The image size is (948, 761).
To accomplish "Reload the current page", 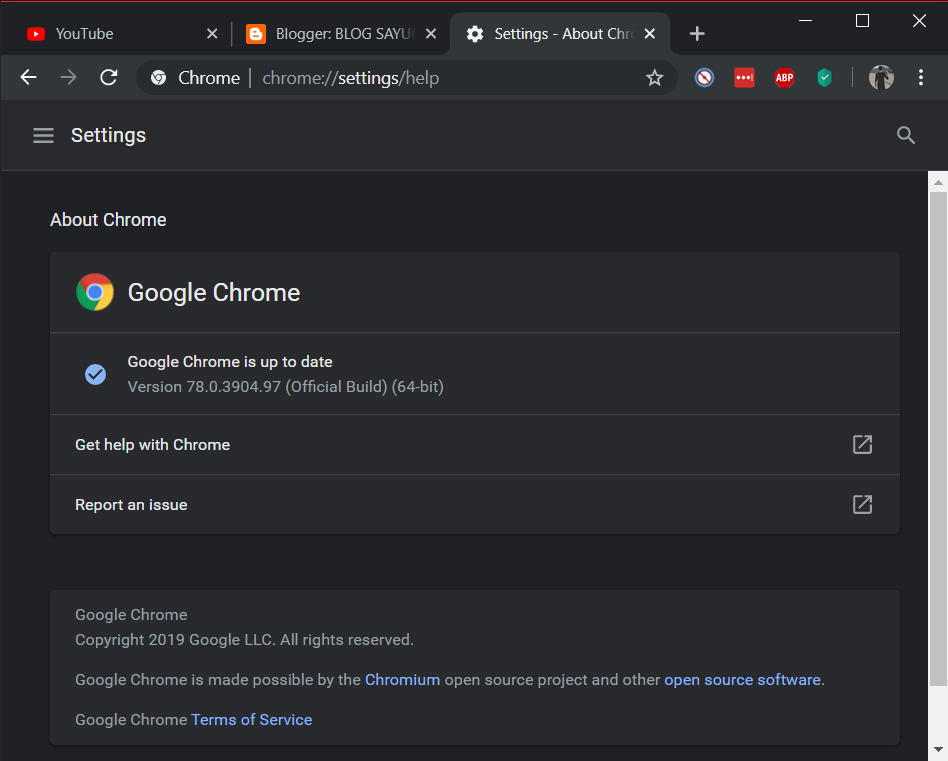I will click(x=109, y=78).
